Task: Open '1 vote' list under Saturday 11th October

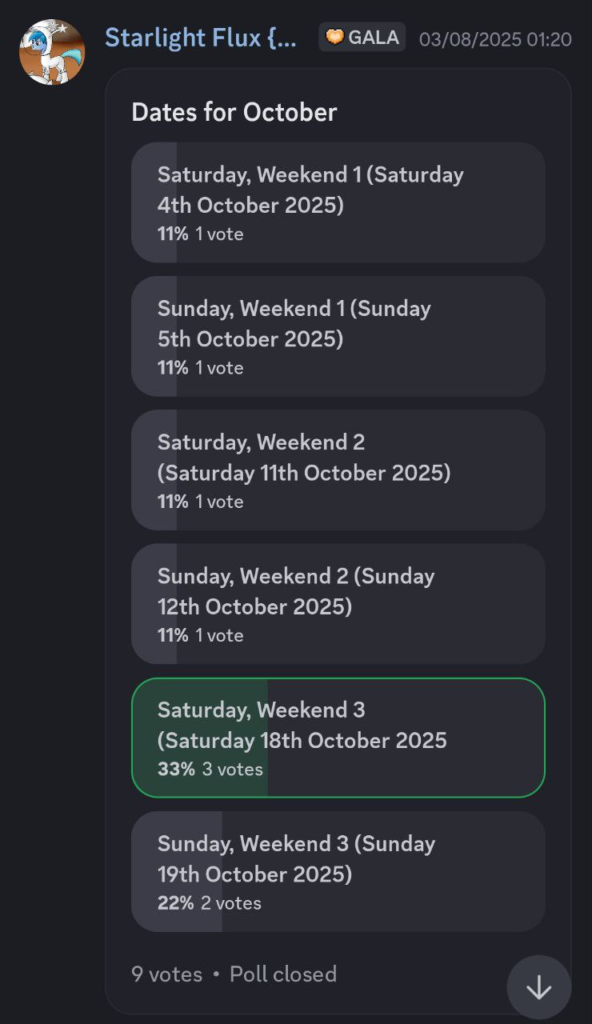Action: pos(220,502)
